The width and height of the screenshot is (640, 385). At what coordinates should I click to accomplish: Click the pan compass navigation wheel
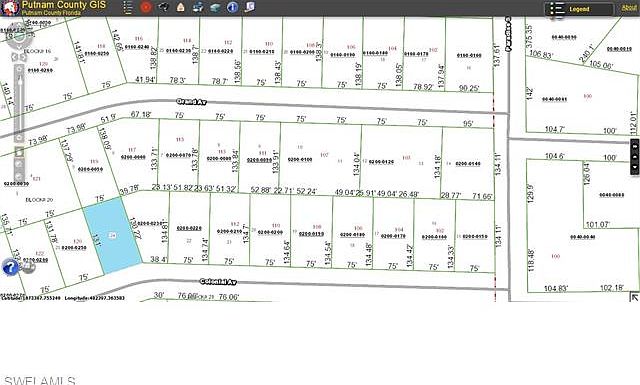click(x=18, y=37)
